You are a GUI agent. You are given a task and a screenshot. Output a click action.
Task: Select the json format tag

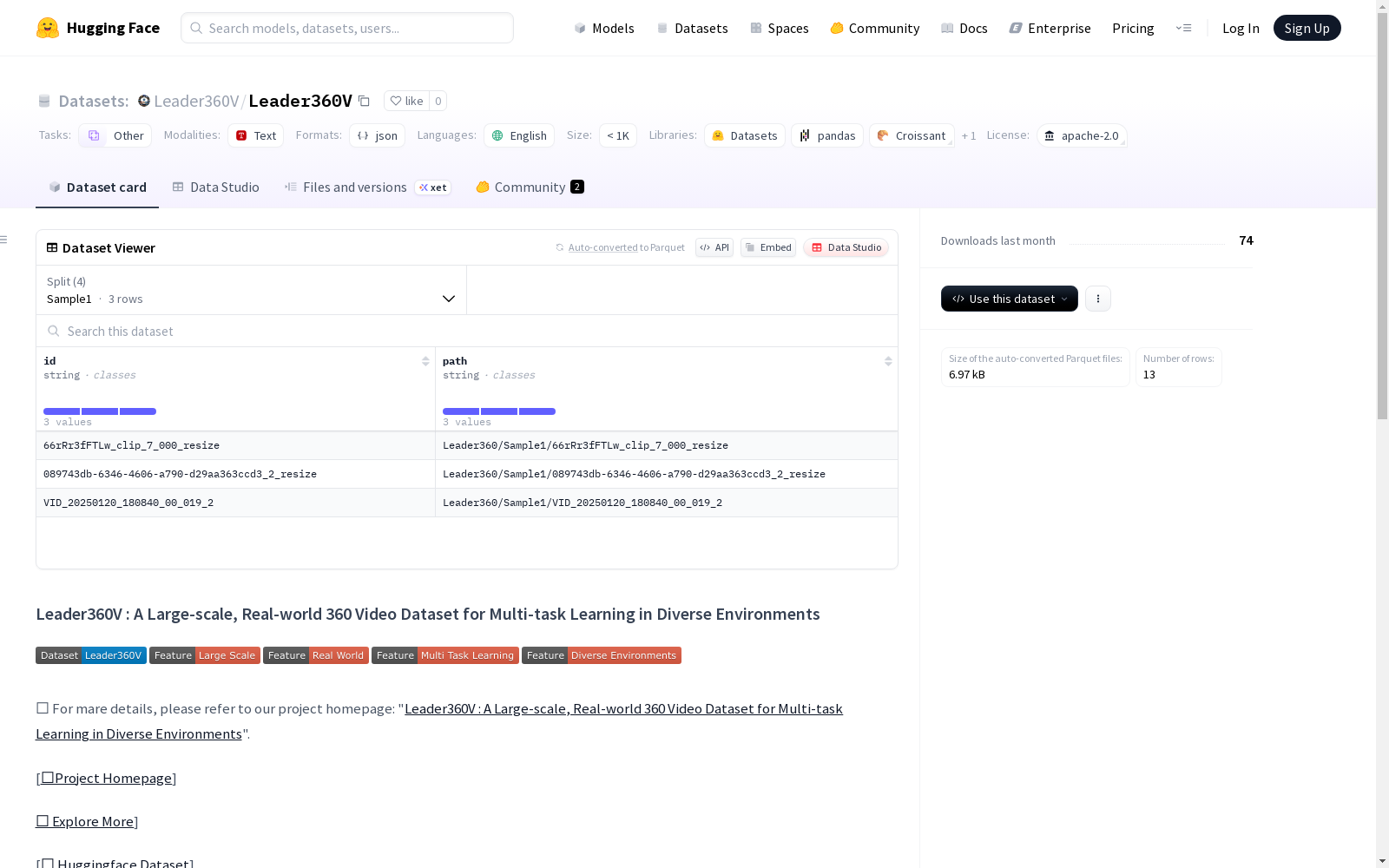(378, 135)
